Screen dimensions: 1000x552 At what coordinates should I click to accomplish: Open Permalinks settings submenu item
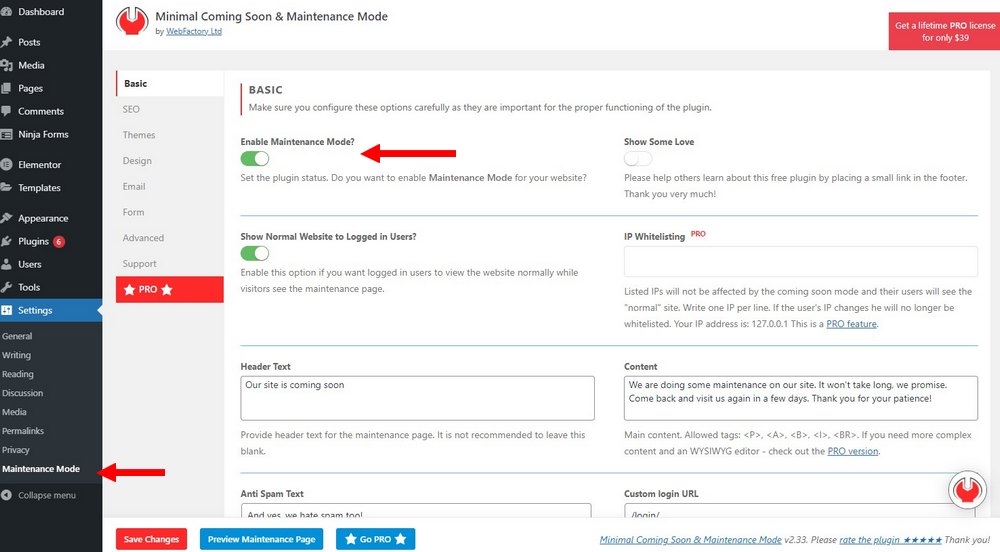tap(23, 431)
